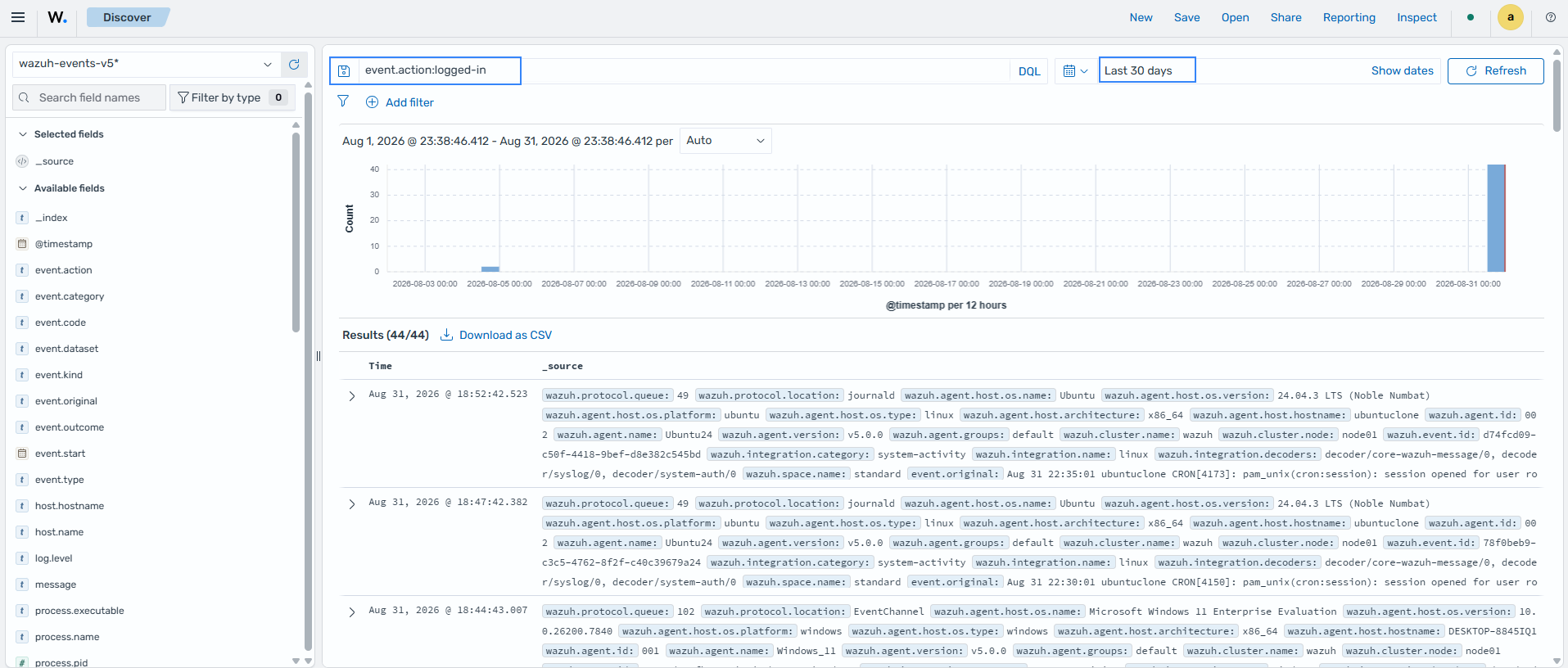The height and width of the screenshot is (668, 1568).
Task: Open the help icon in top bar
Action: (x=1551, y=17)
